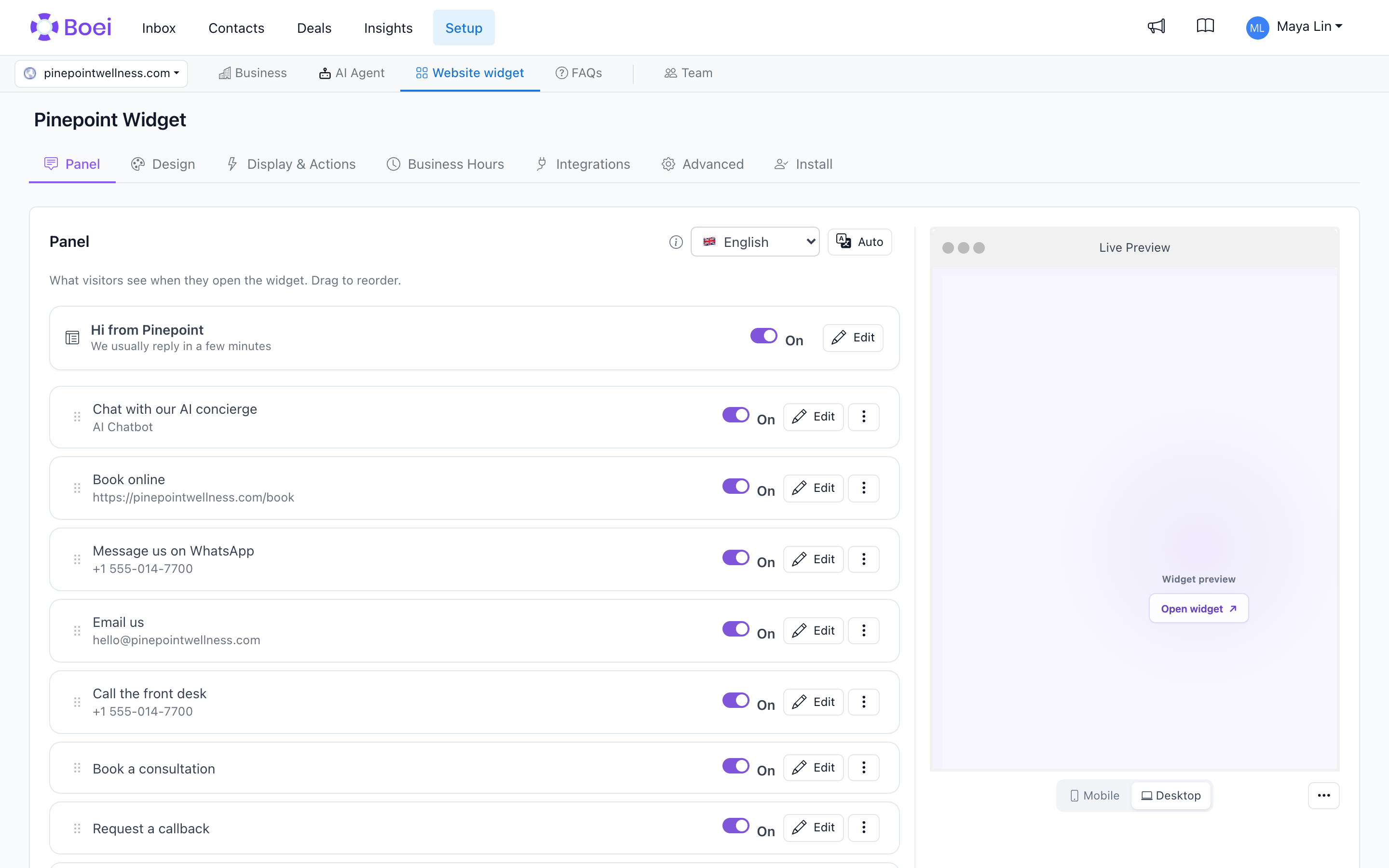
Task: Switch off Call the front desk
Action: [735, 700]
